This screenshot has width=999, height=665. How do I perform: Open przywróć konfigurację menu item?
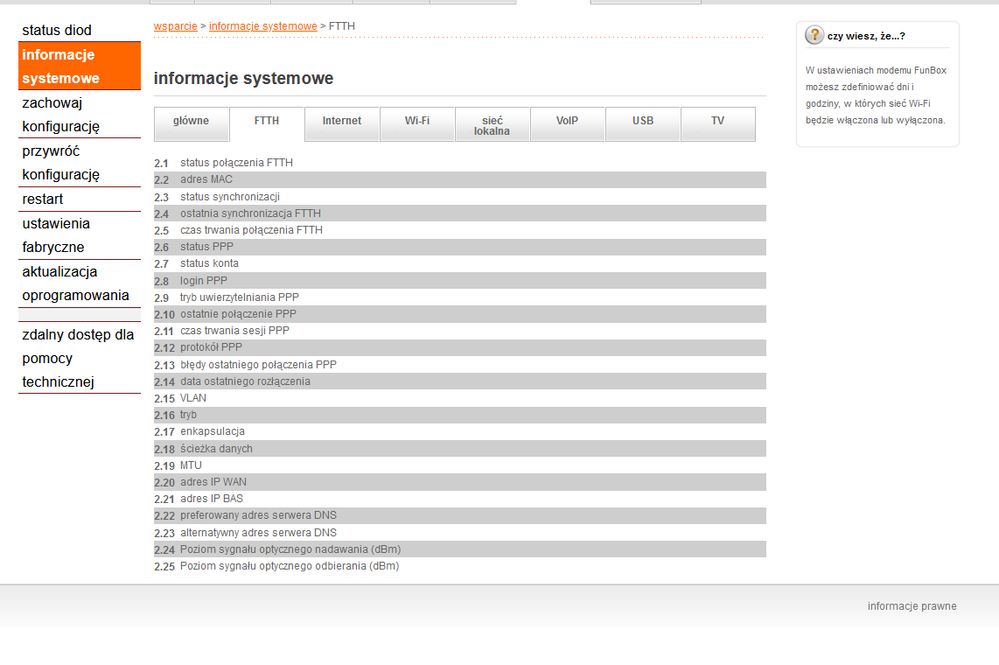61,162
